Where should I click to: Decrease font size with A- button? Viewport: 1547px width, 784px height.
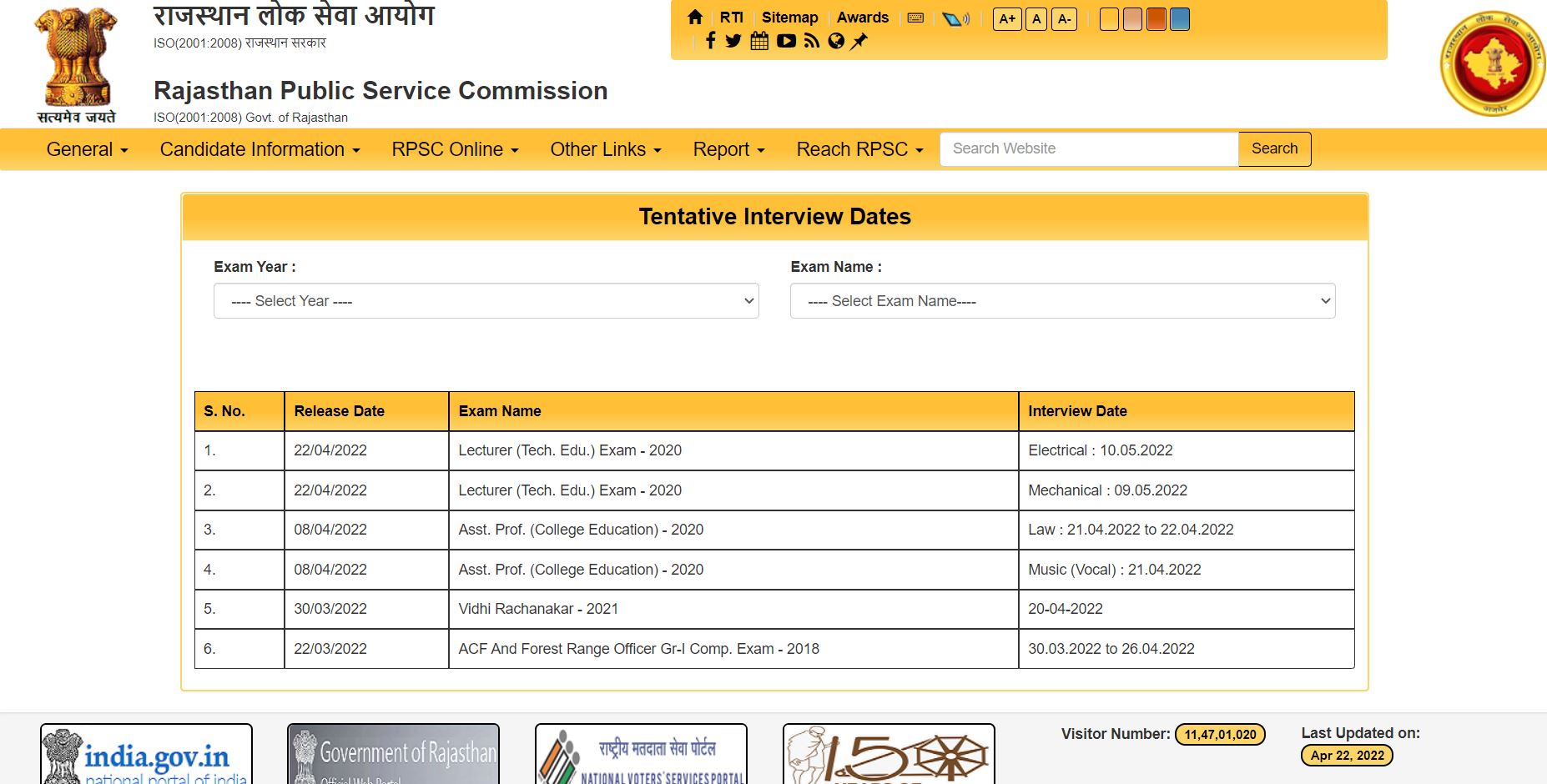click(1064, 19)
